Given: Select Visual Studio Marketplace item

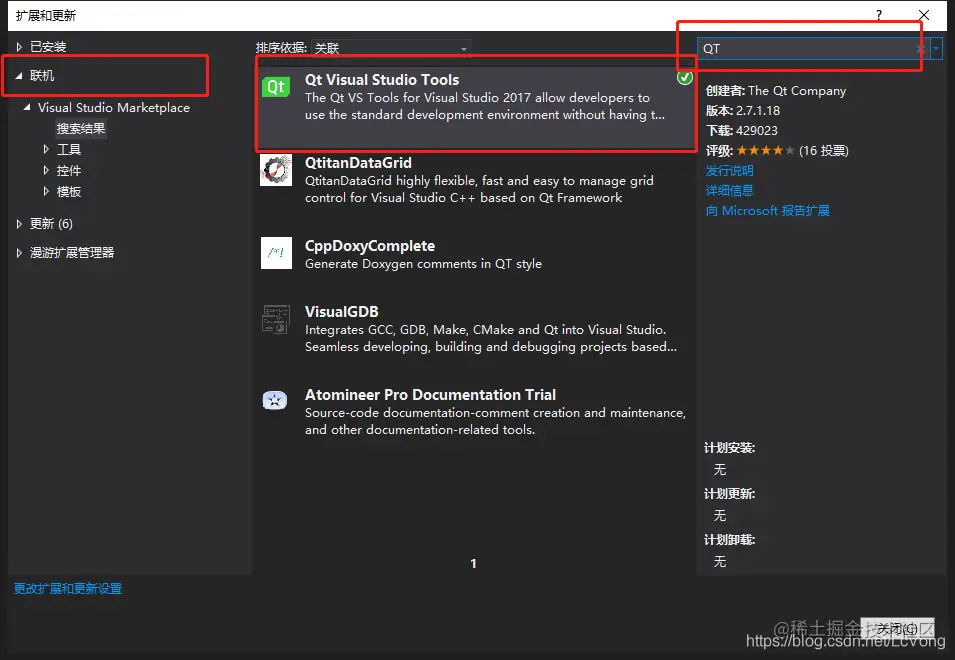Looking at the screenshot, I should coord(114,107).
